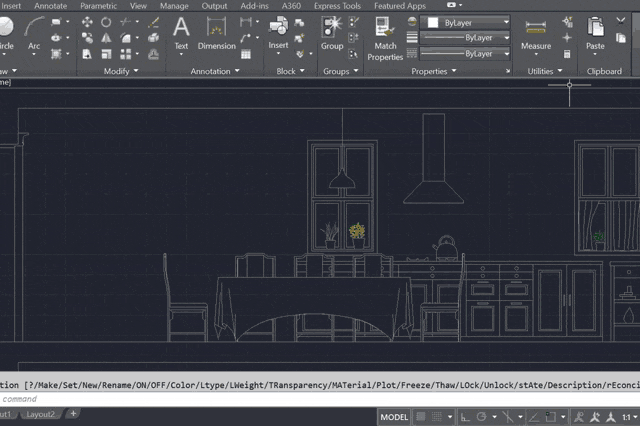Click the Group objects icon
Image resolution: width=640 pixels, height=426 pixels.
332,33
